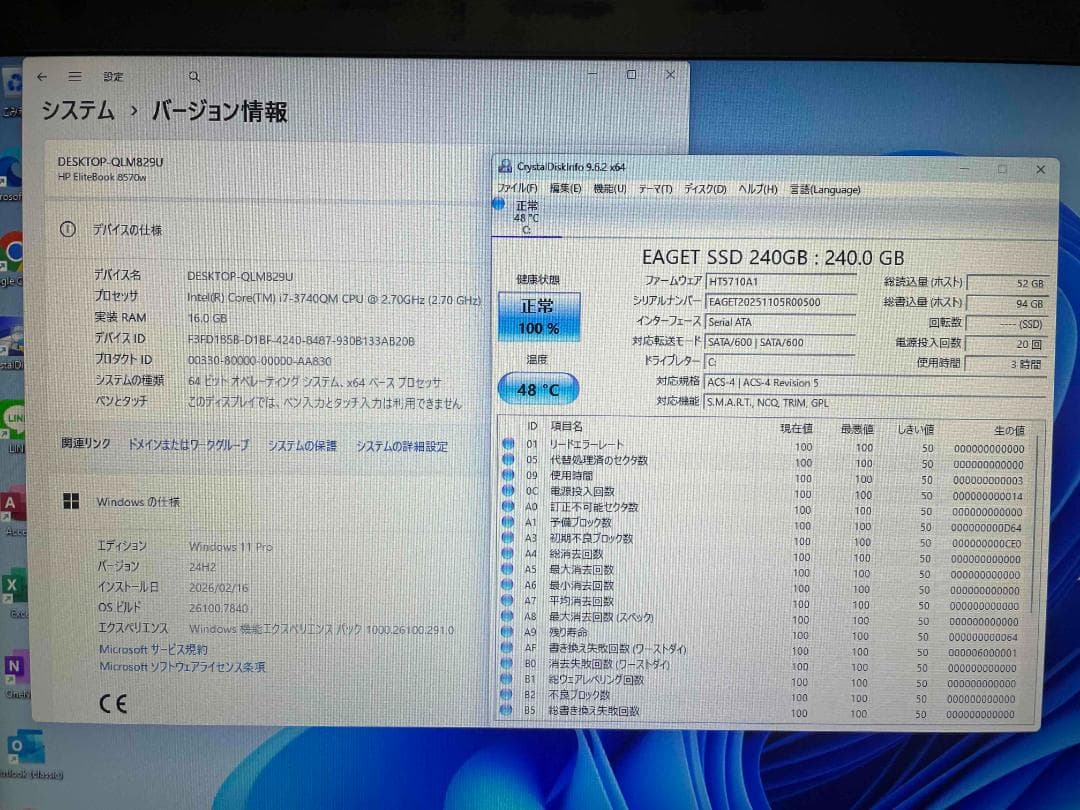The height and width of the screenshot is (810, 1080).
Task: Click the 生の値 column header
Action: click(x=1009, y=430)
